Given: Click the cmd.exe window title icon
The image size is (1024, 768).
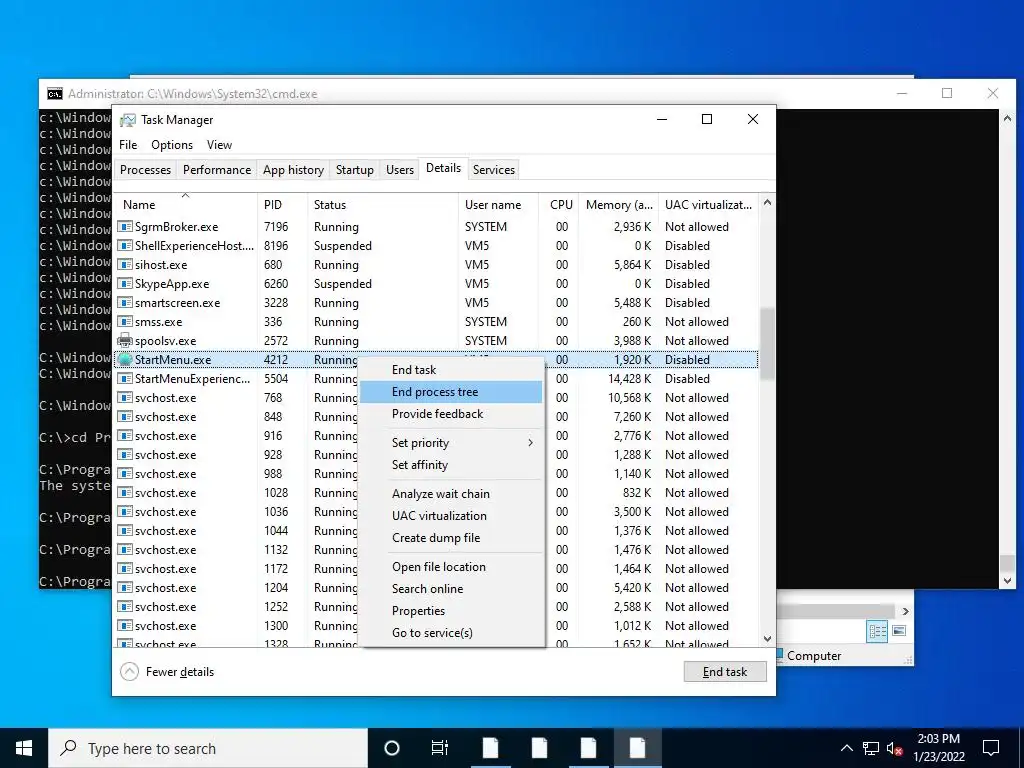Looking at the screenshot, I should click(x=55, y=94).
